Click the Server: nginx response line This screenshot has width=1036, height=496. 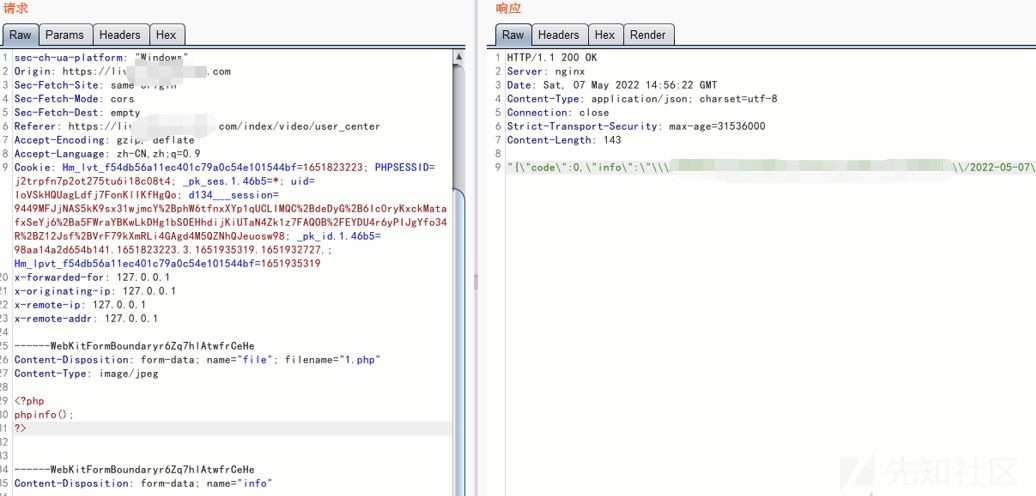(546, 71)
